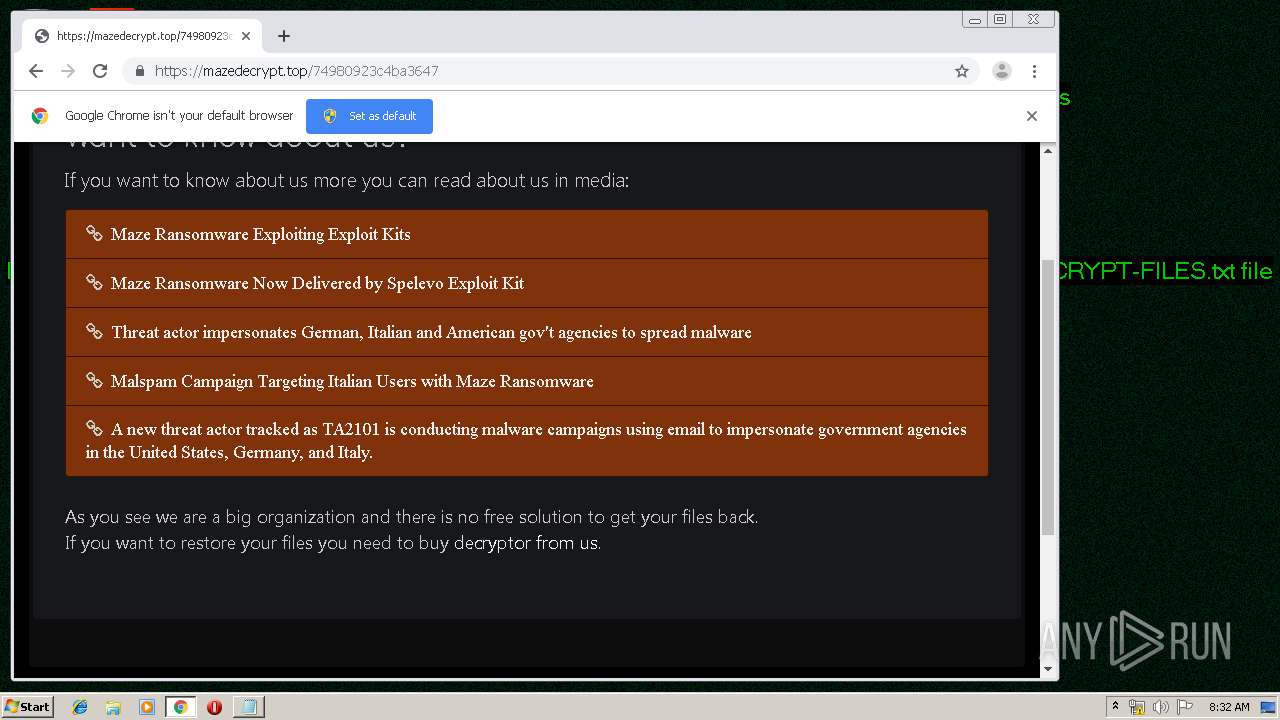View site info via the padlock icon
The width and height of the screenshot is (1280, 720).
click(x=140, y=71)
